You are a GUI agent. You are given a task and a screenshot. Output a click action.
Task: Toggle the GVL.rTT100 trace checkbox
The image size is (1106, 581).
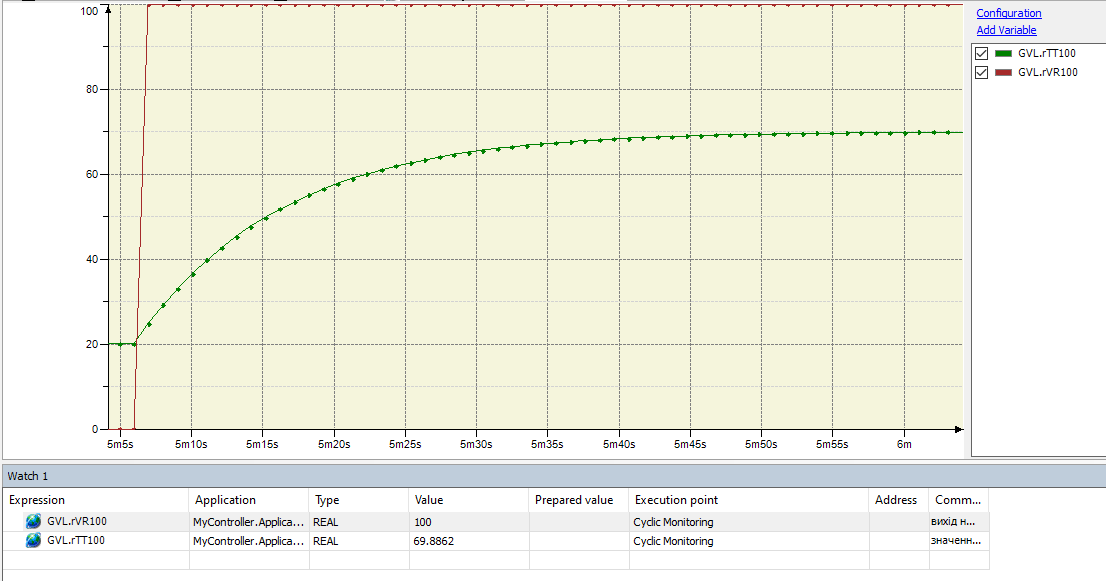[x=981, y=54]
